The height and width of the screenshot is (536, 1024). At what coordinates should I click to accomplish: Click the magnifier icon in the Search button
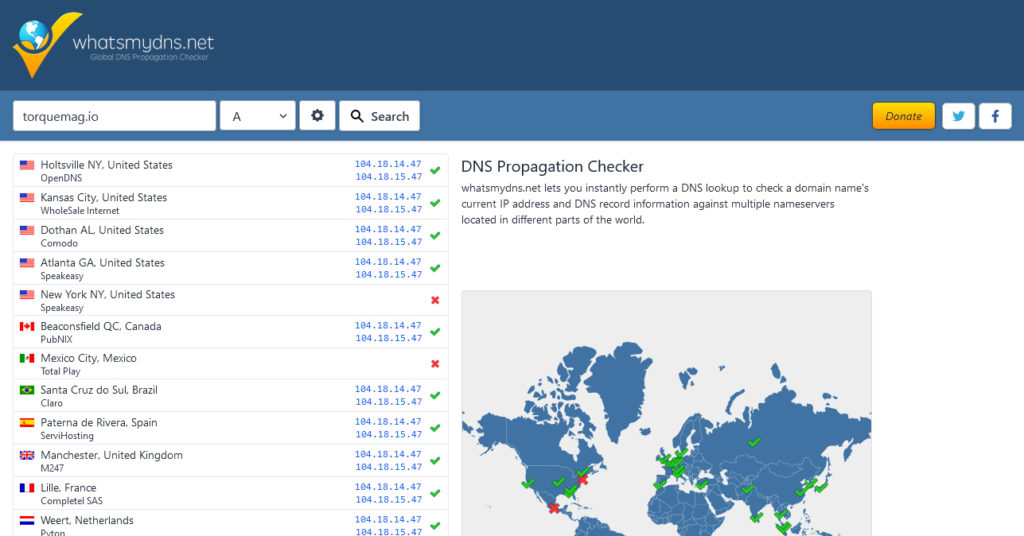[x=357, y=116]
